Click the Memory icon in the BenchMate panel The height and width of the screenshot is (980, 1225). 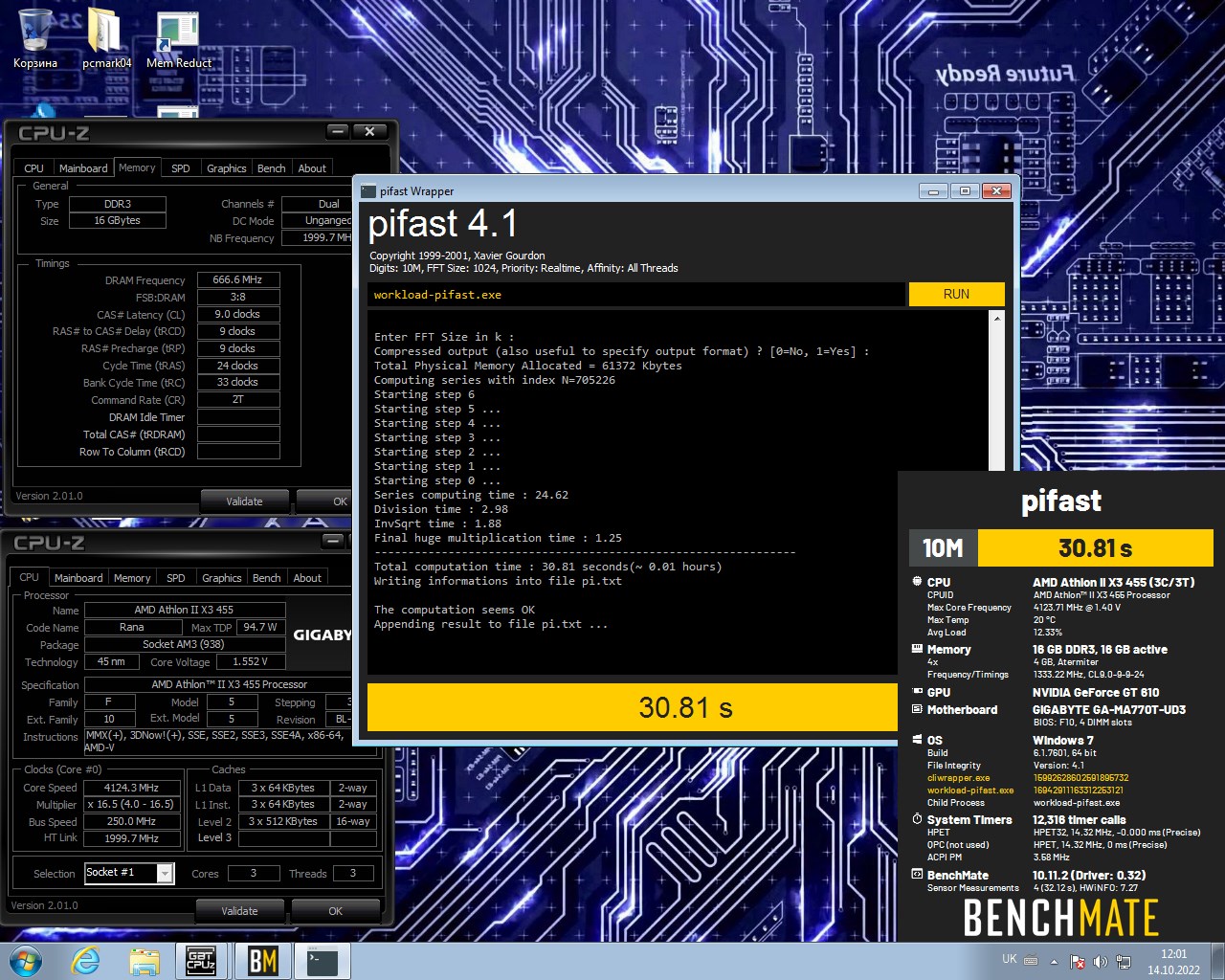click(917, 649)
